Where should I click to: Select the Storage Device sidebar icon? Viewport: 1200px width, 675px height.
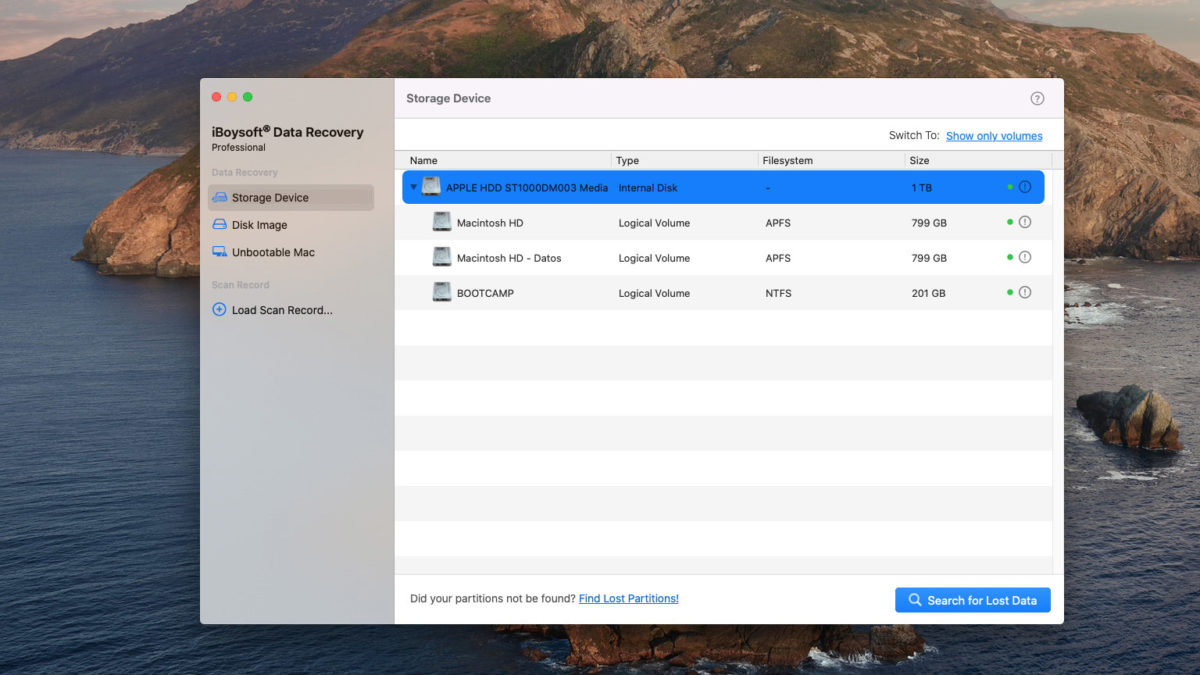point(220,197)
